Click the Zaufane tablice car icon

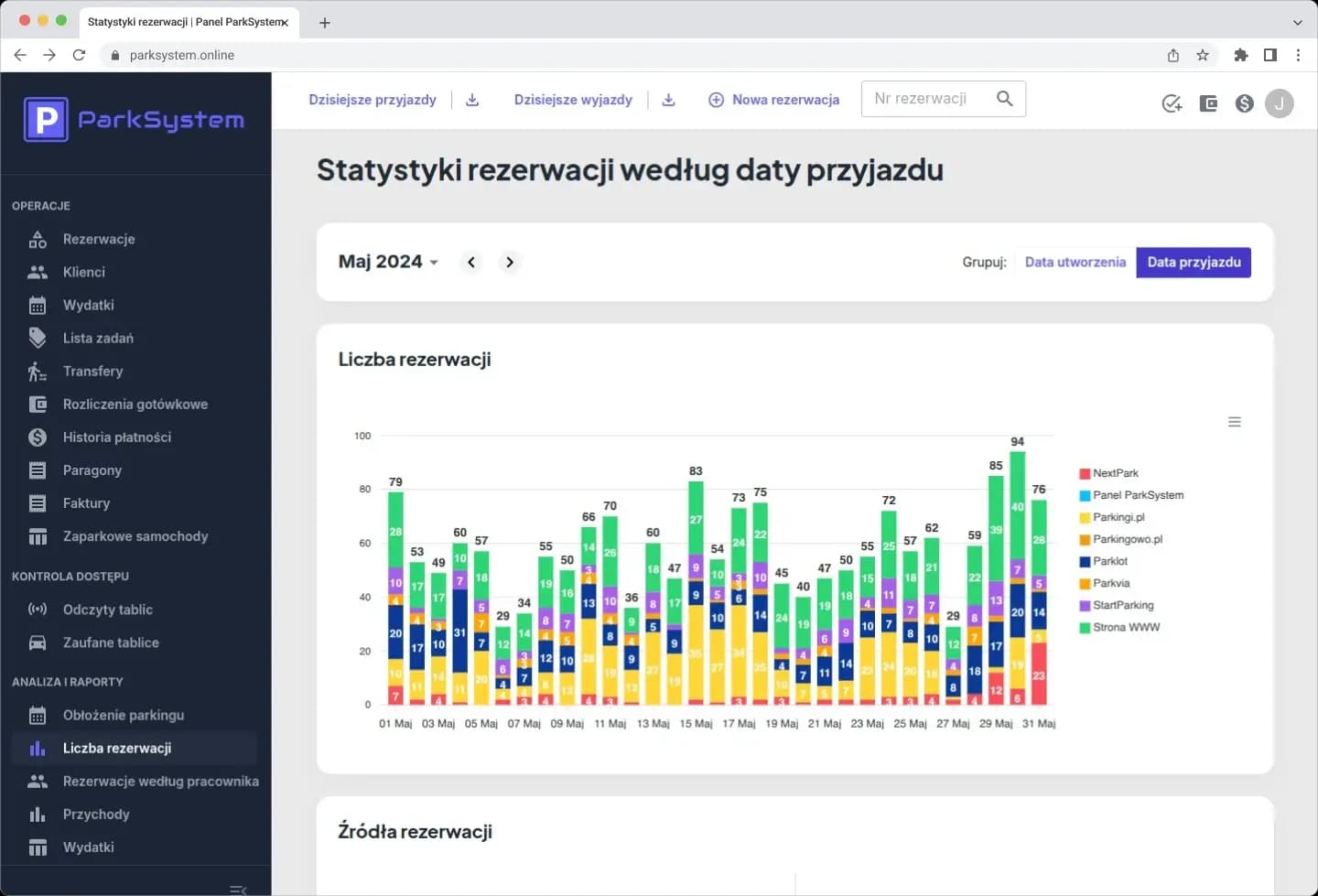tap(38, 642)
